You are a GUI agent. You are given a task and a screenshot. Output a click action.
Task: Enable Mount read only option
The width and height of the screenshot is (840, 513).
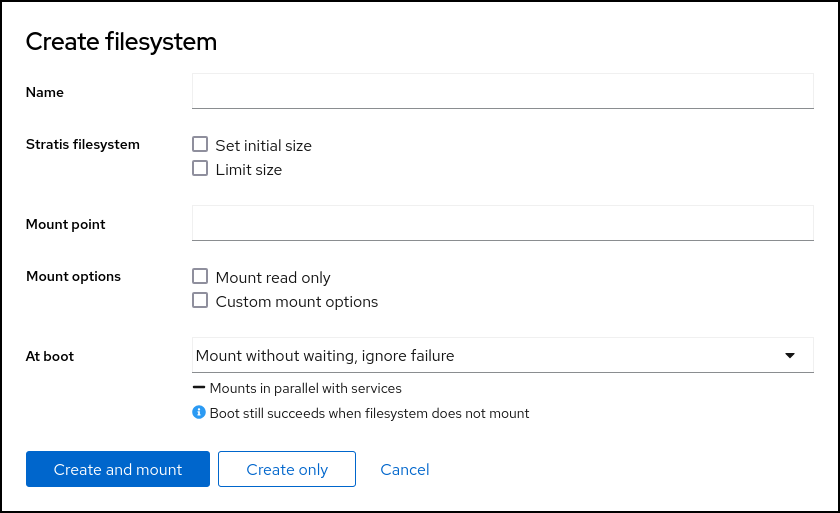(x=200, y=277)
